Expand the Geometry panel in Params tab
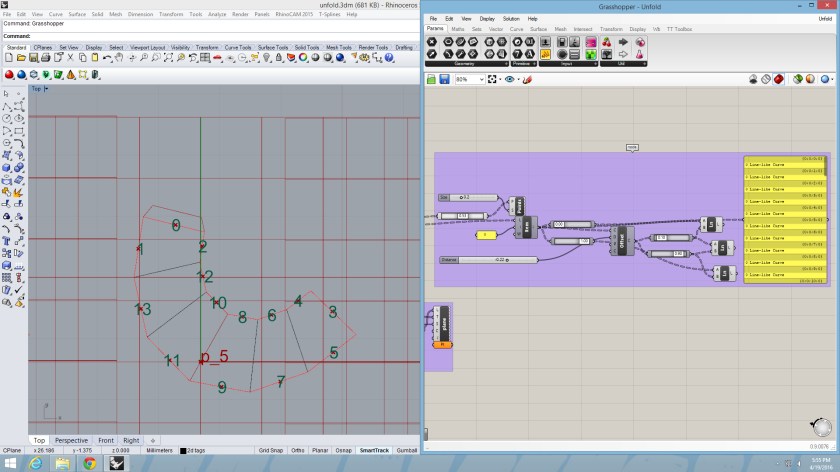Viewport: 840px width, 472px height. 463,64
